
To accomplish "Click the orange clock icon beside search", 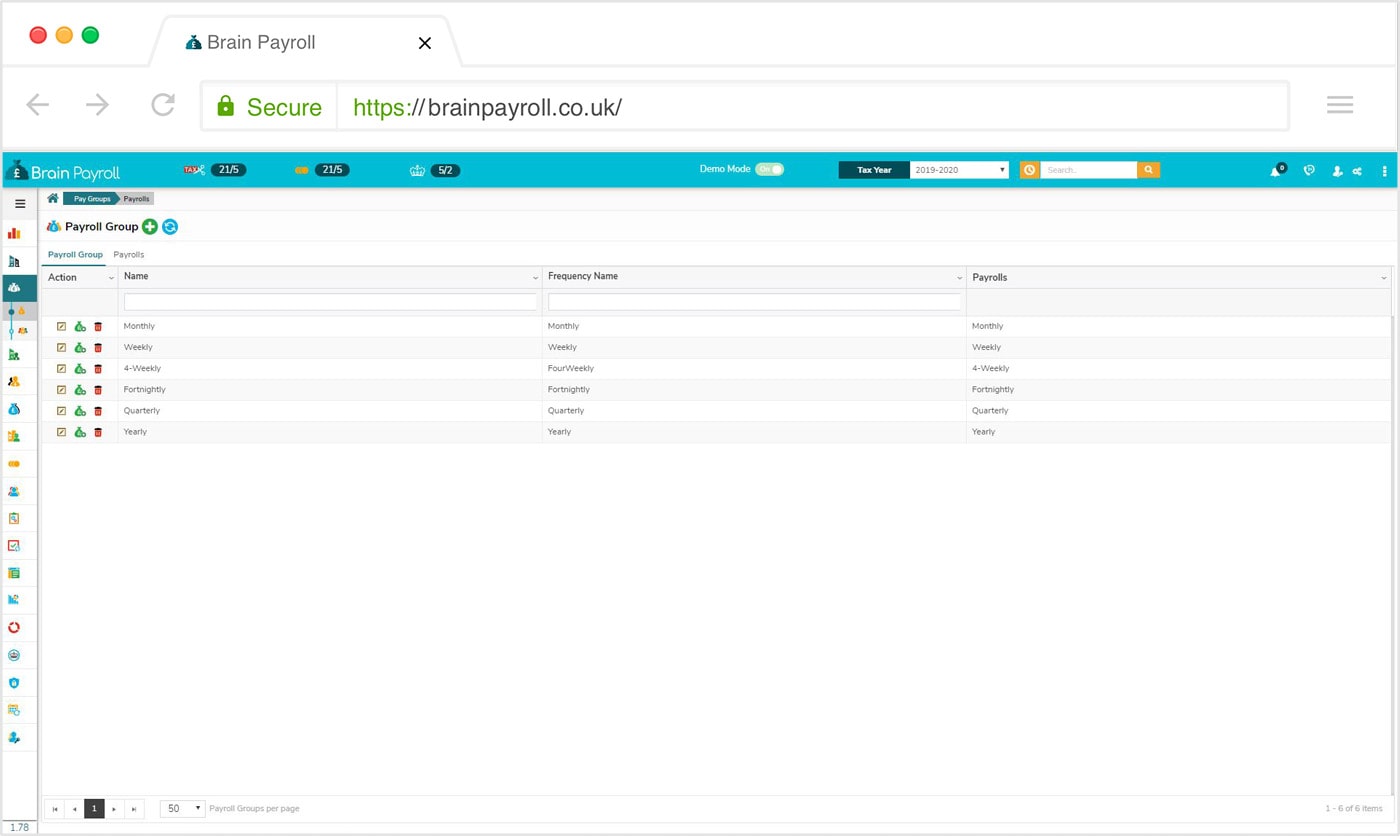I will [x=1029, y=170].
